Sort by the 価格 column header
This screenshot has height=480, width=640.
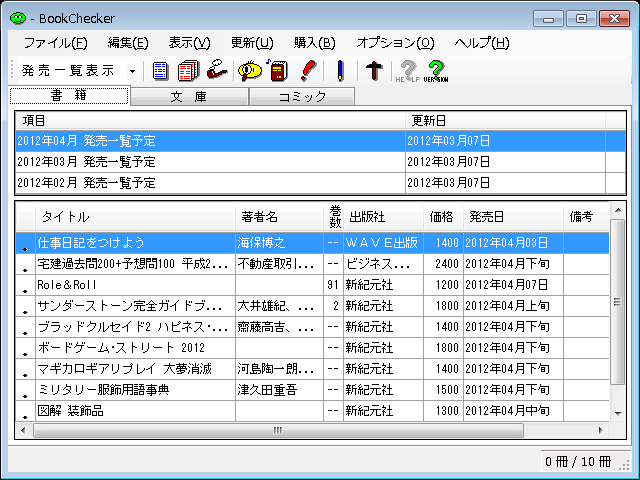(443, 217)
